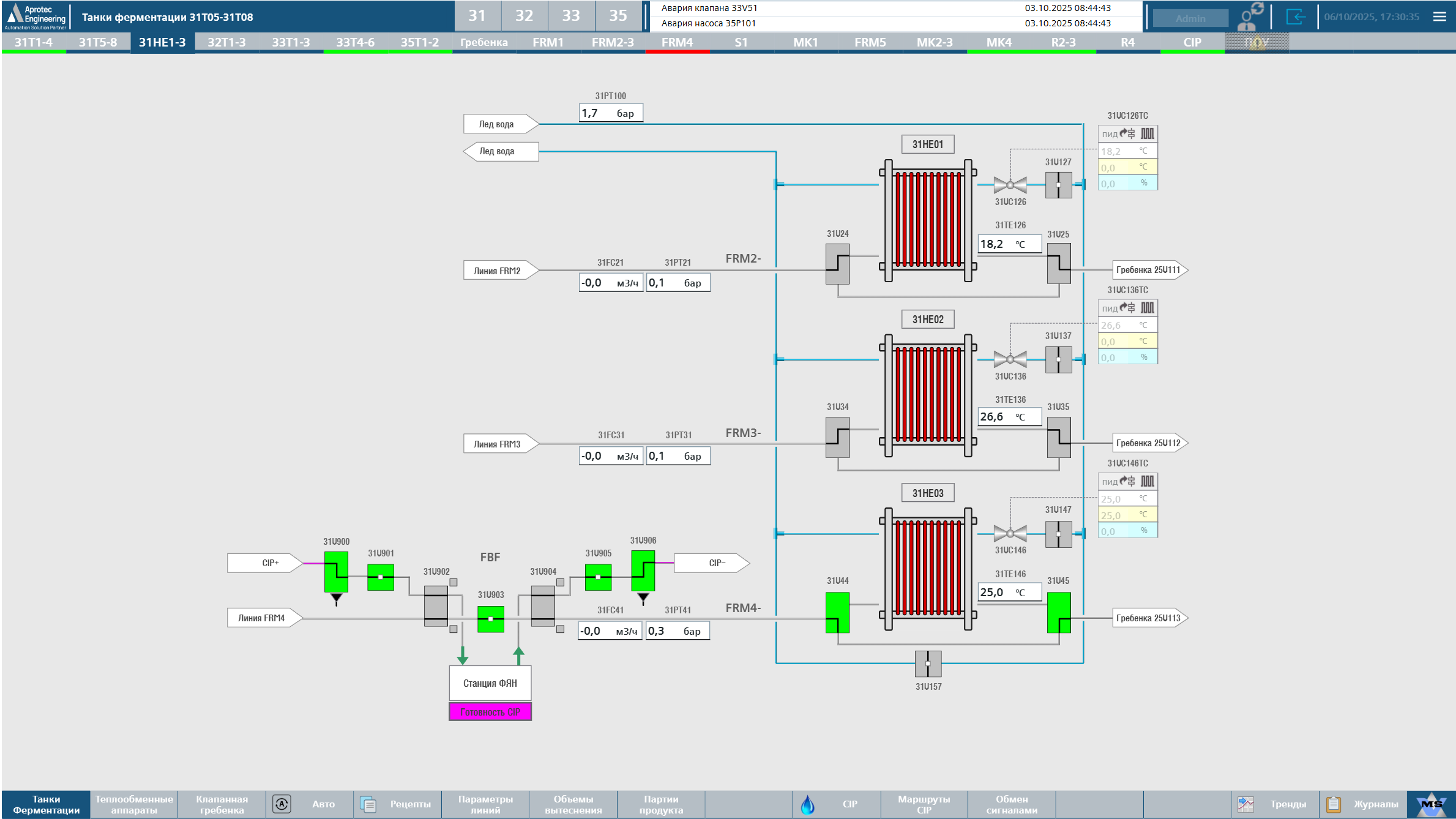Viewport: 1456px width, 819px height.
Task: Click the switch user icon
Action: pyautogui.click(x=1250, y=17)
